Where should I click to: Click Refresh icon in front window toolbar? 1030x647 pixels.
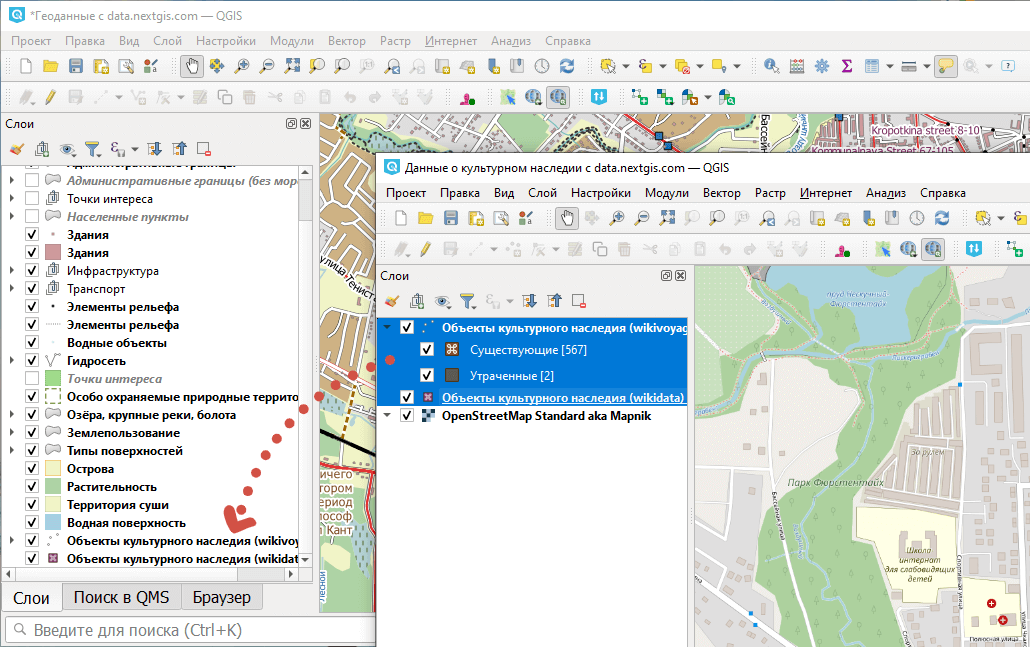click(941, 218)
